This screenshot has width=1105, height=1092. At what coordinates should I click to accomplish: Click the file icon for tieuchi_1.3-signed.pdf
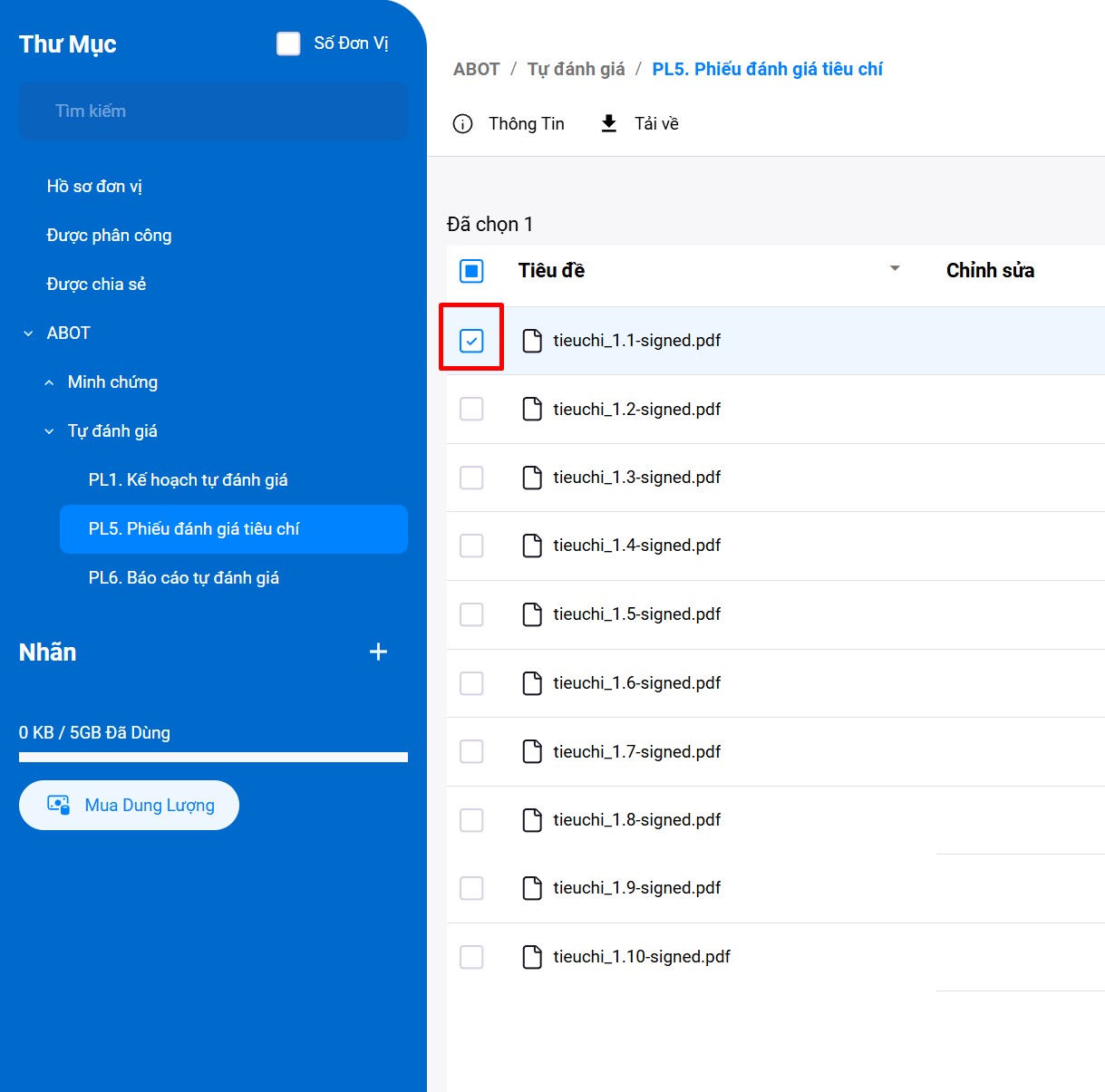(x=532, y=478)
